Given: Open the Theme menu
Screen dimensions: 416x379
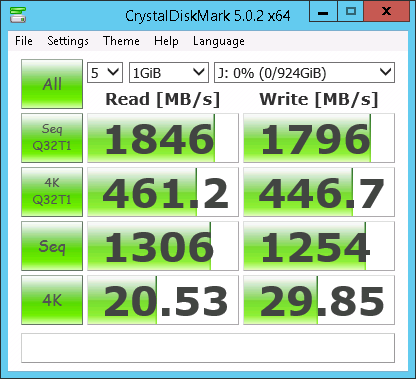Looking at the screenshot, I should [121, 41].
